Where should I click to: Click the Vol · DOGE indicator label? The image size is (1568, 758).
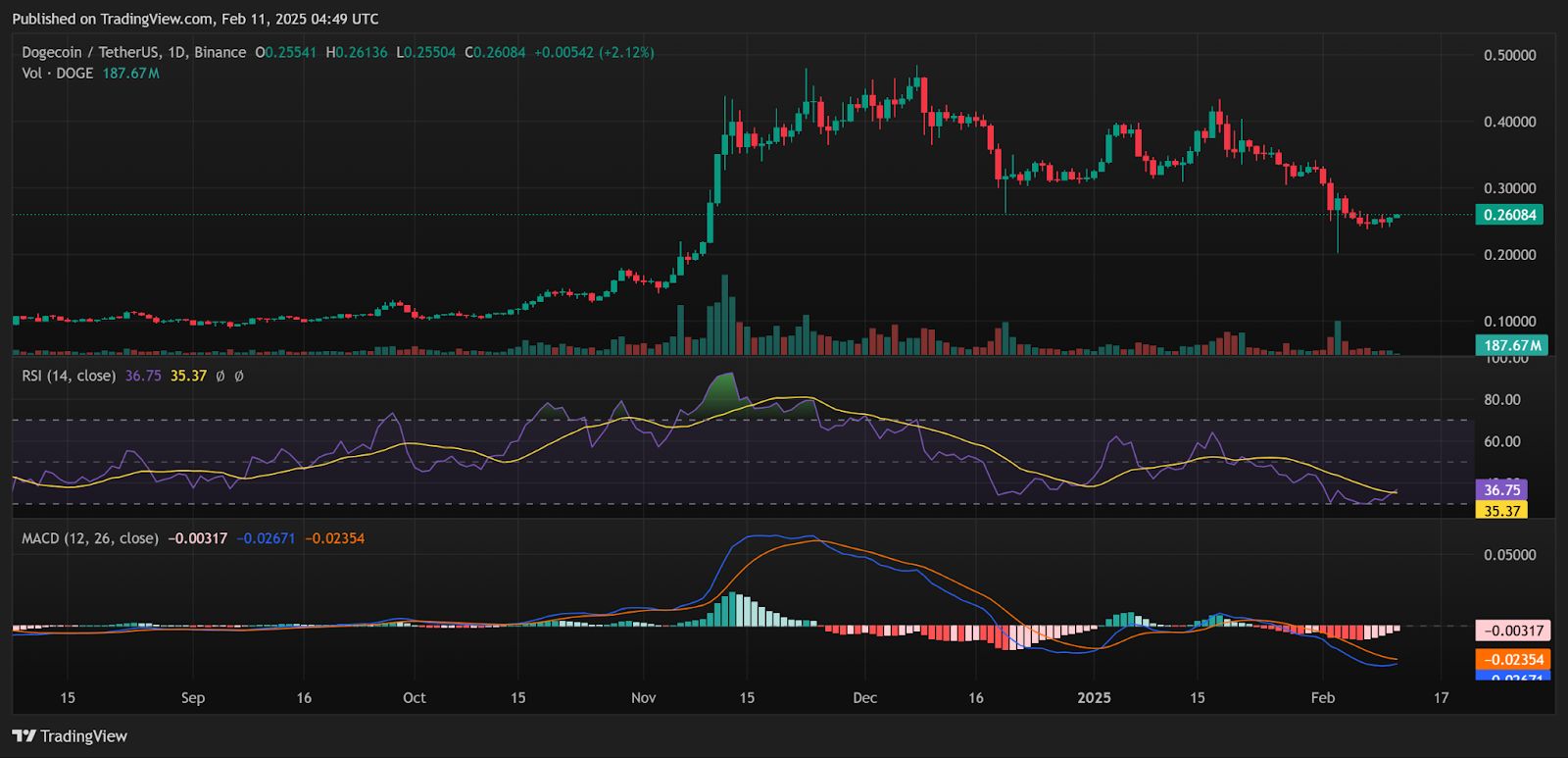click(58, 74)
